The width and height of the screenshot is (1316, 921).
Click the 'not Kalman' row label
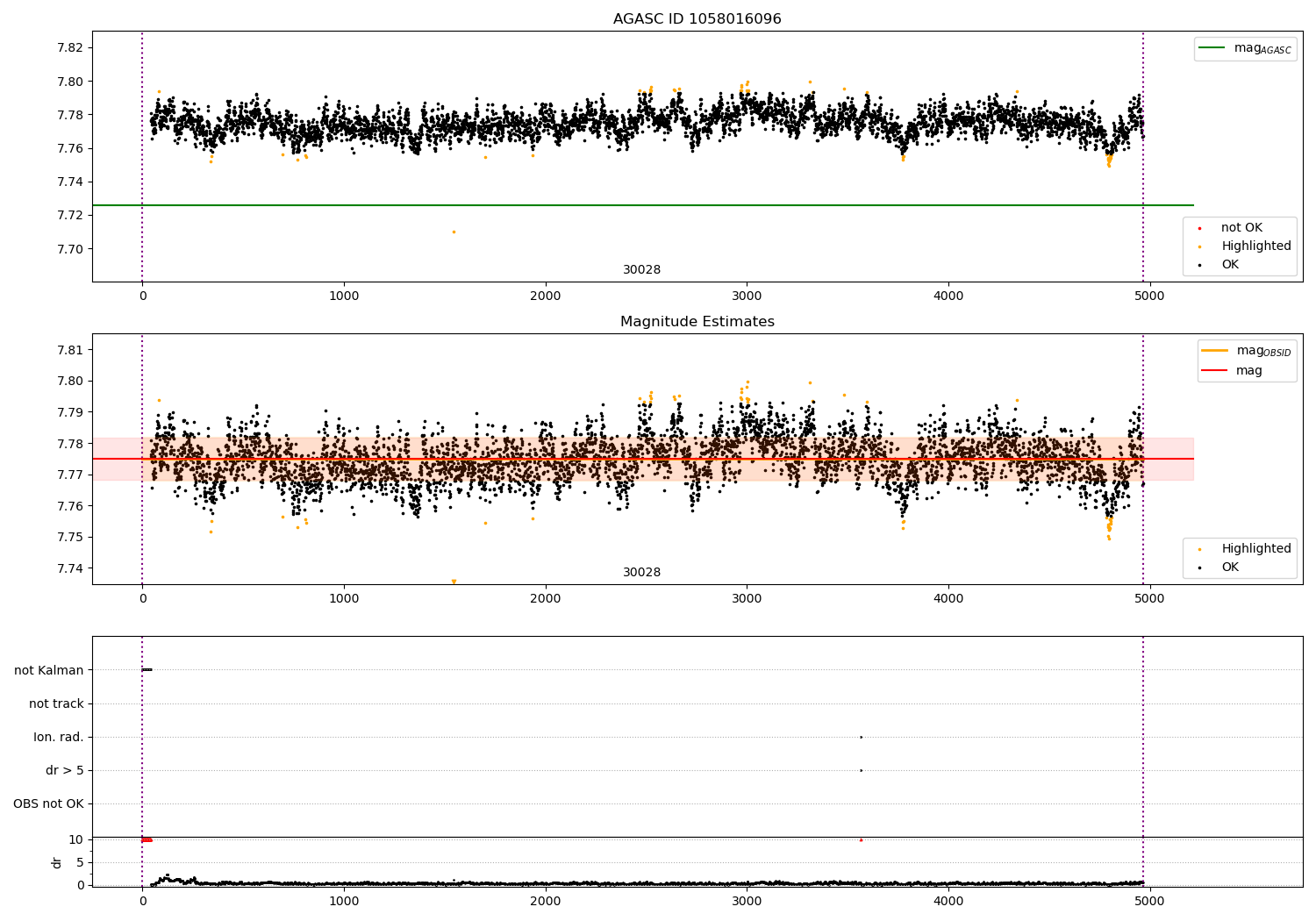[x=49, y=670]
